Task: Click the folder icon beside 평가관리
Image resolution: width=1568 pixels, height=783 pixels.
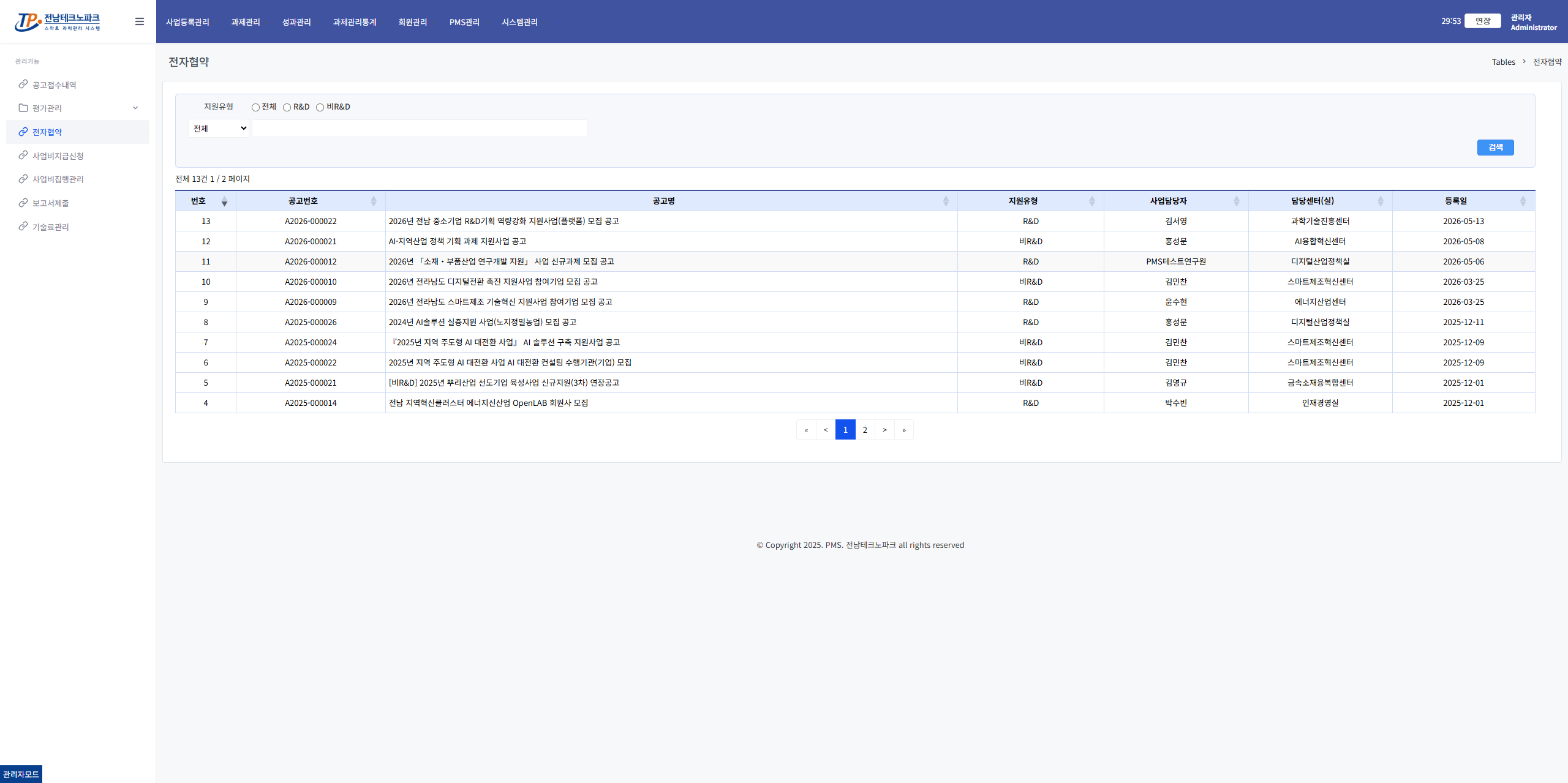Action: [23, 108]
